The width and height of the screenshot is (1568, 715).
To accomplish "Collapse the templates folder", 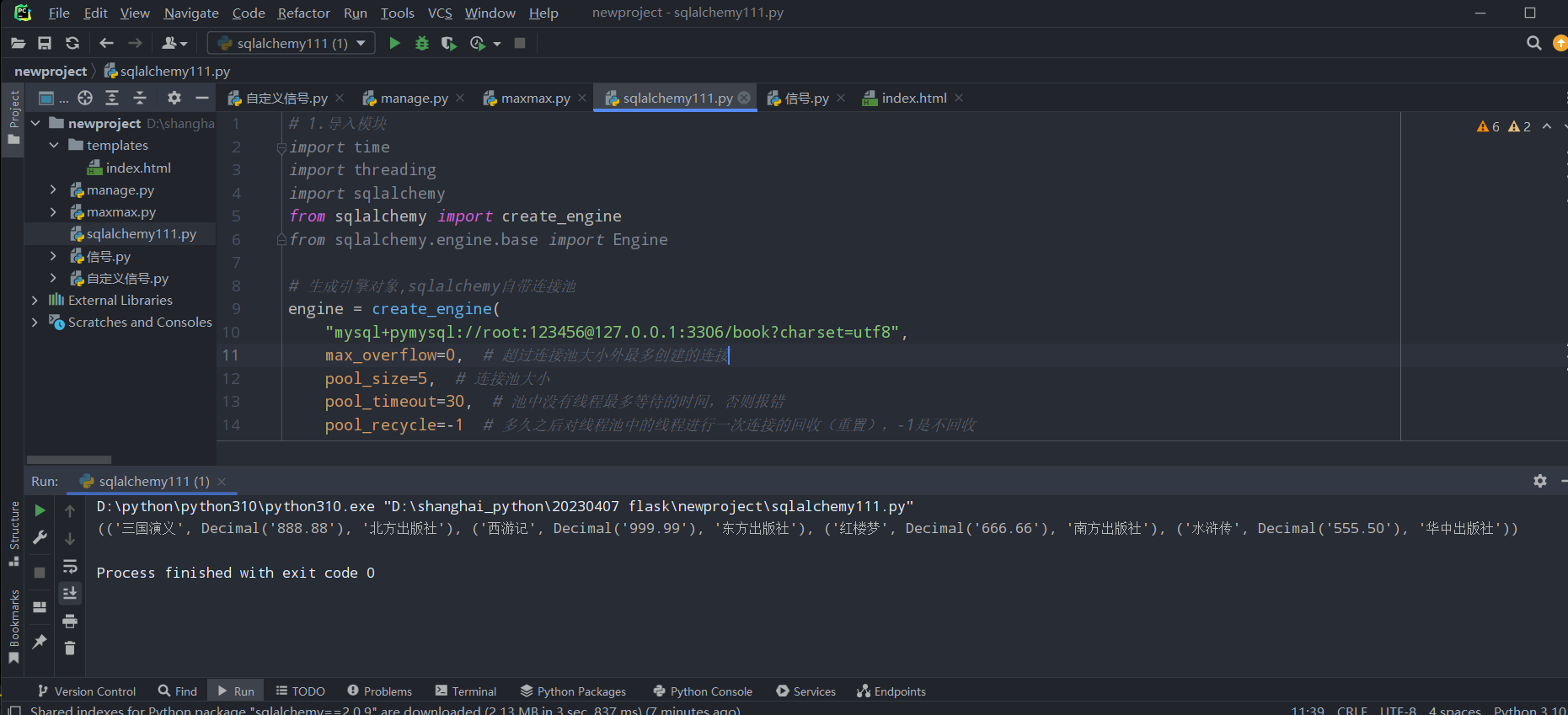I will (x=54, y=145).
